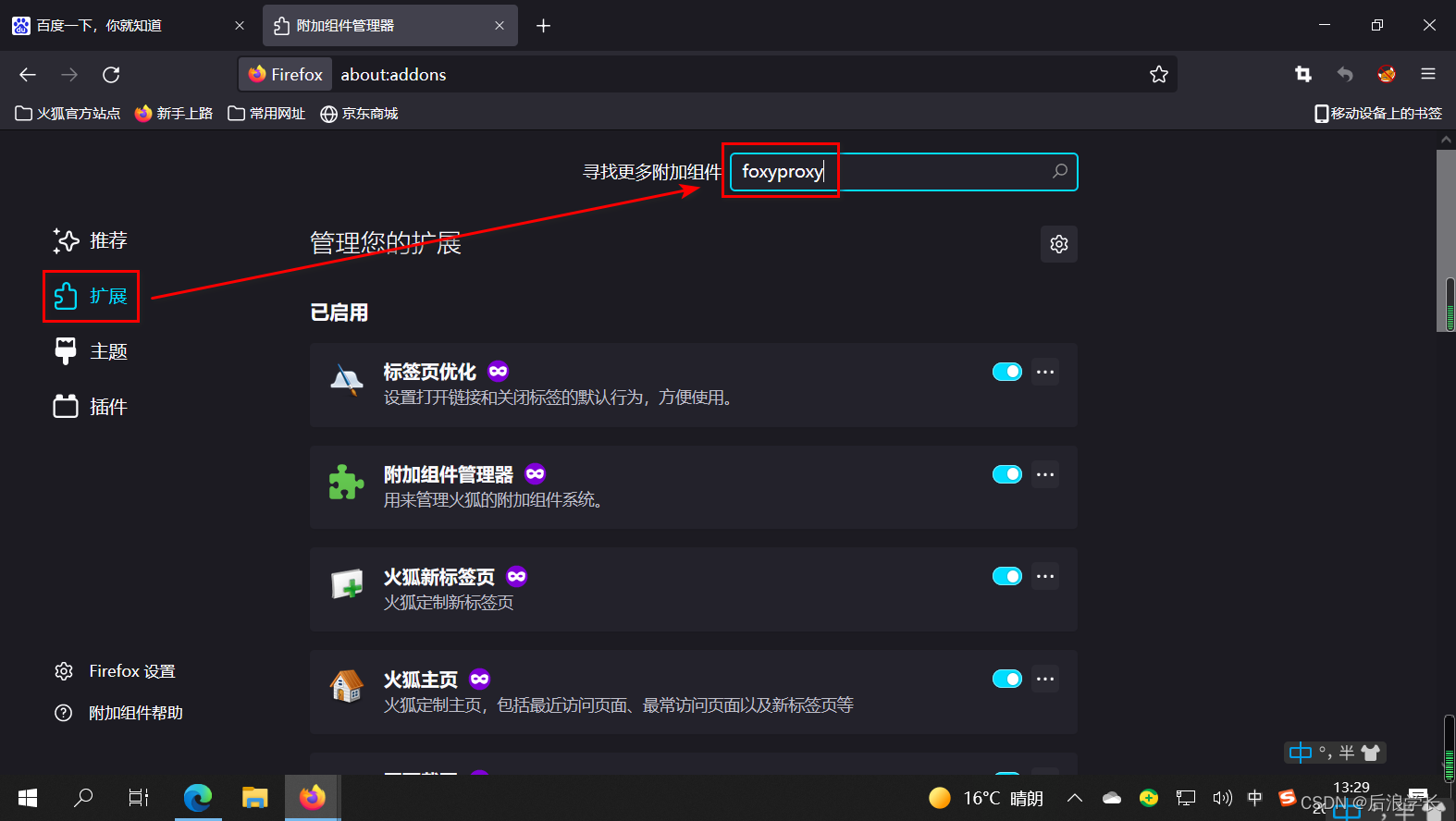Click the add-on search field containing foxyproxy

click(904, 172)
